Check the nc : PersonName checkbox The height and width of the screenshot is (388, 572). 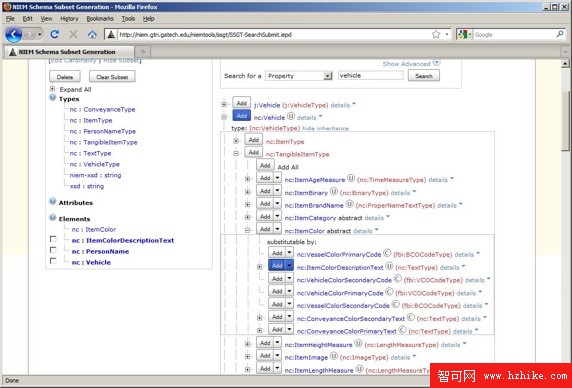(x=53, y=250)
